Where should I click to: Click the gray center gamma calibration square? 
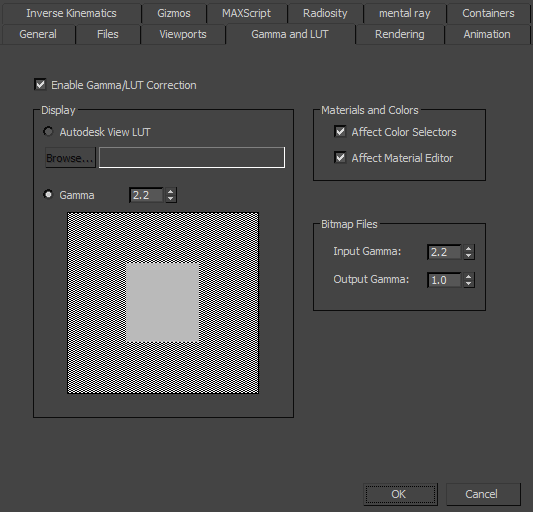coord(162,302)
